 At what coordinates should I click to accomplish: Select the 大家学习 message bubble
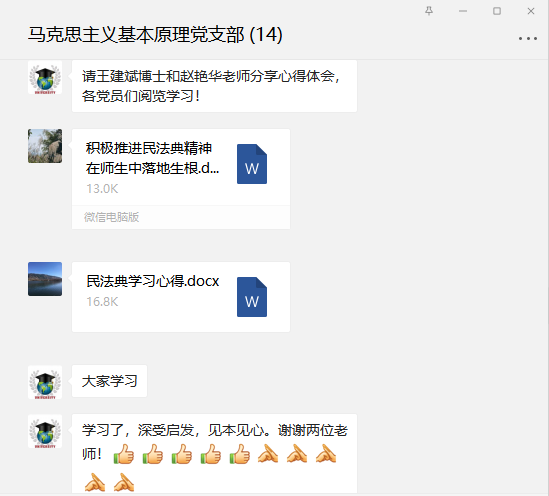click(x=109, y=381)
